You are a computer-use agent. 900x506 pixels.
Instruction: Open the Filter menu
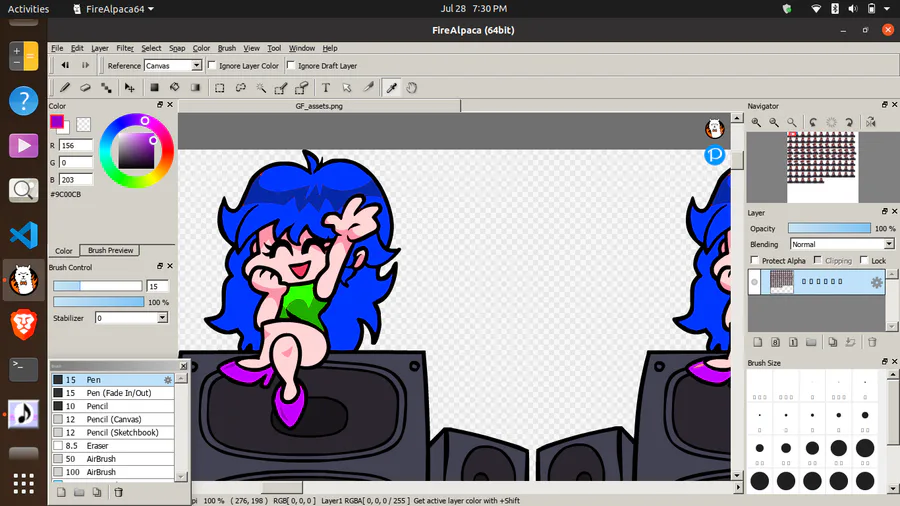coord(125,48)
